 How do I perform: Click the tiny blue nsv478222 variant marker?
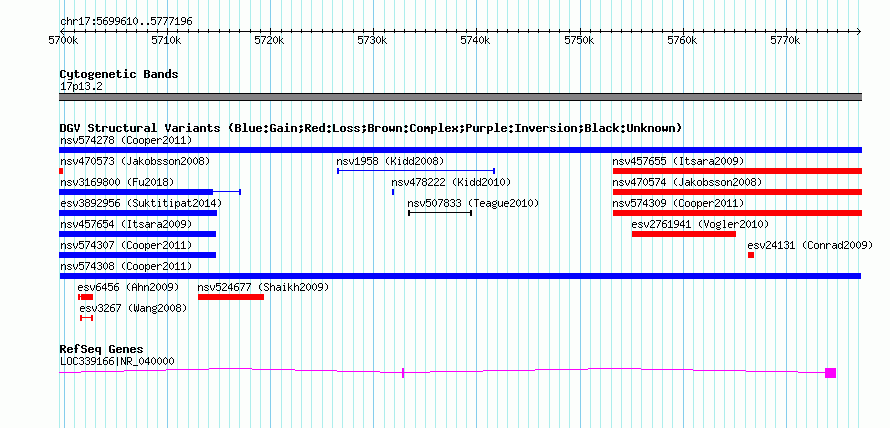click(393, 192)
